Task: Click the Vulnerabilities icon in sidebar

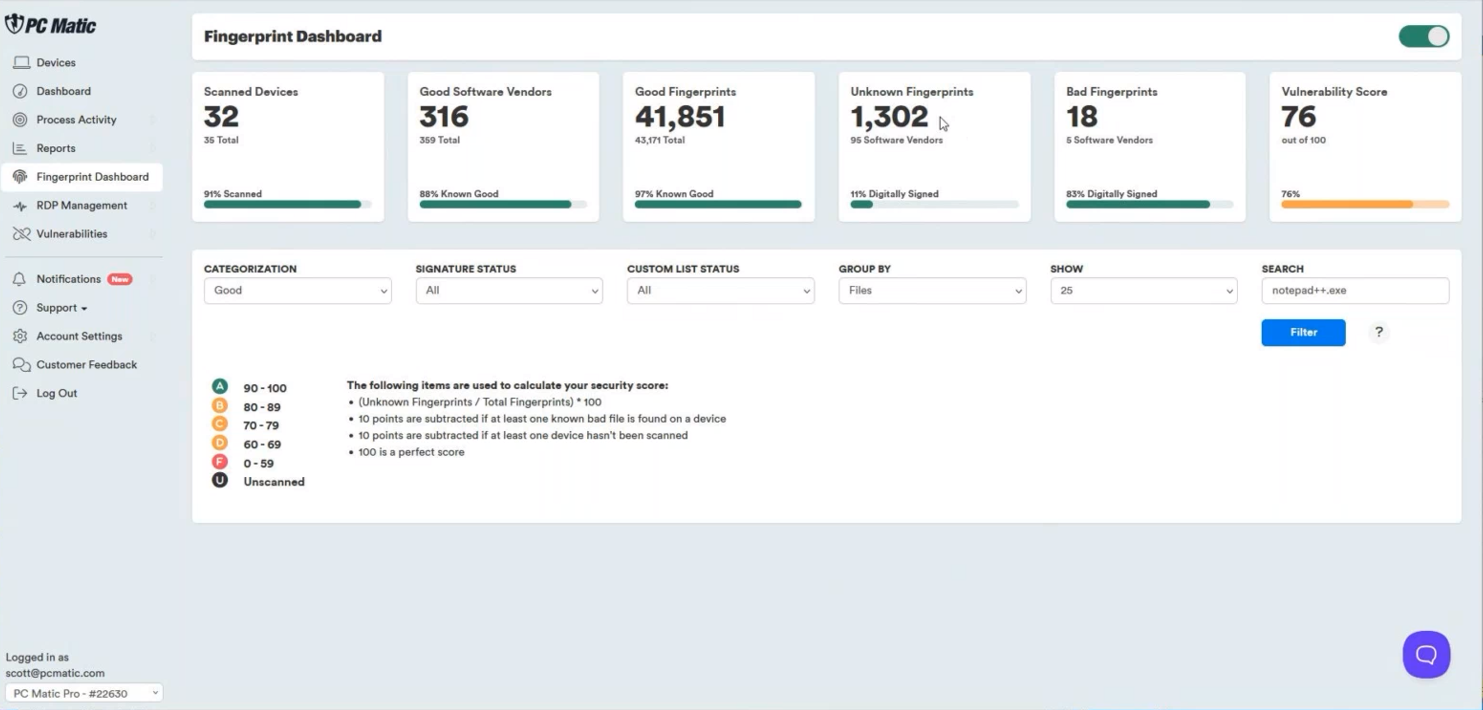Action: pyautogui.click(x=20, y=234)
